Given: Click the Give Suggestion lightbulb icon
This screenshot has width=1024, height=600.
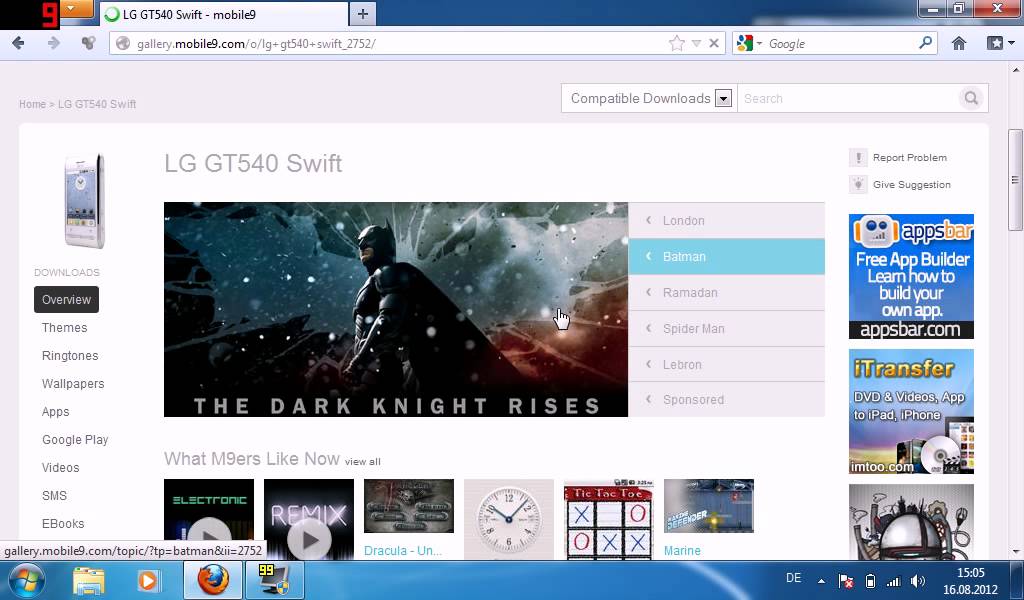Looking at the screenshot, I should click(858, 185).
